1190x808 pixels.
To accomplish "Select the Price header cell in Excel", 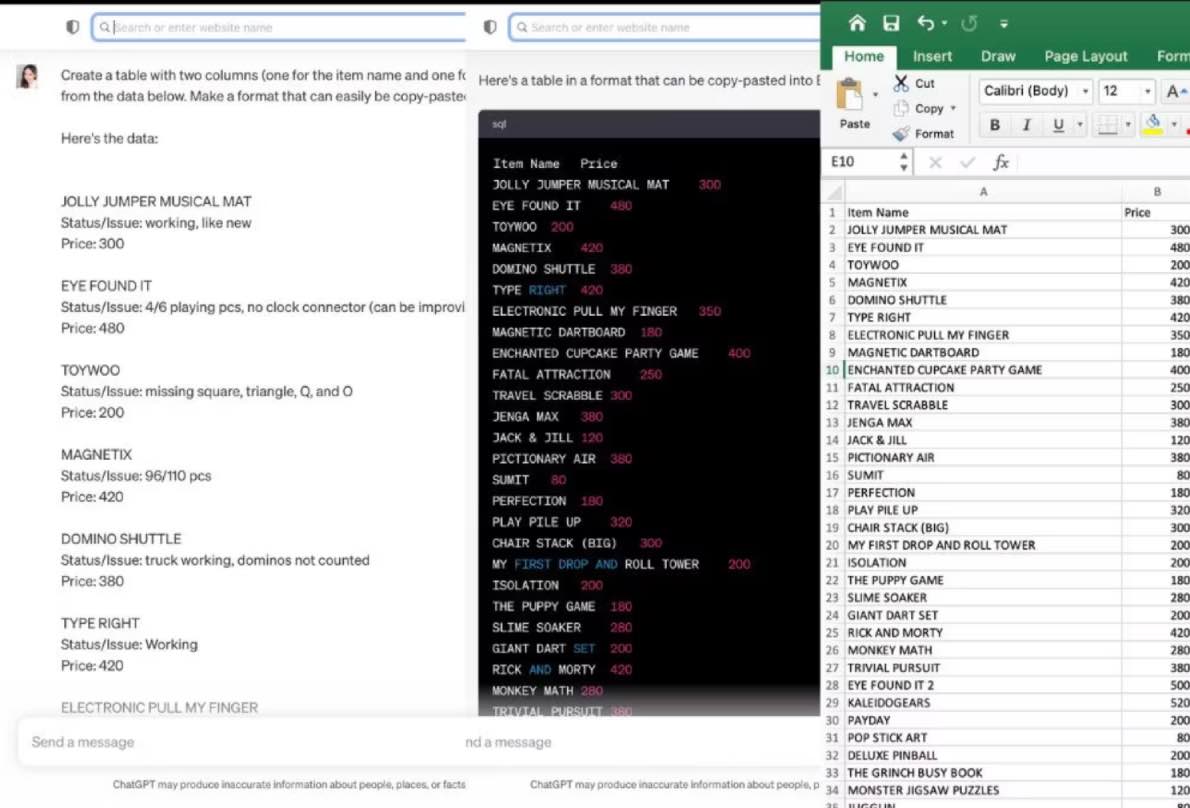I will [x=1156, y=212].
